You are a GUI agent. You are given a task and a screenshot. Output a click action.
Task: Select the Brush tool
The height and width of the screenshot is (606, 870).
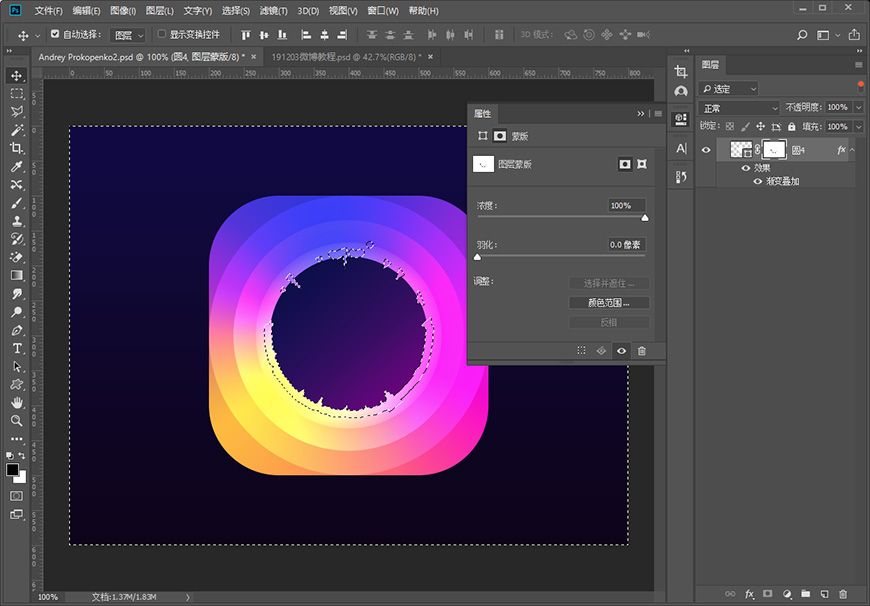click(17, 203)
